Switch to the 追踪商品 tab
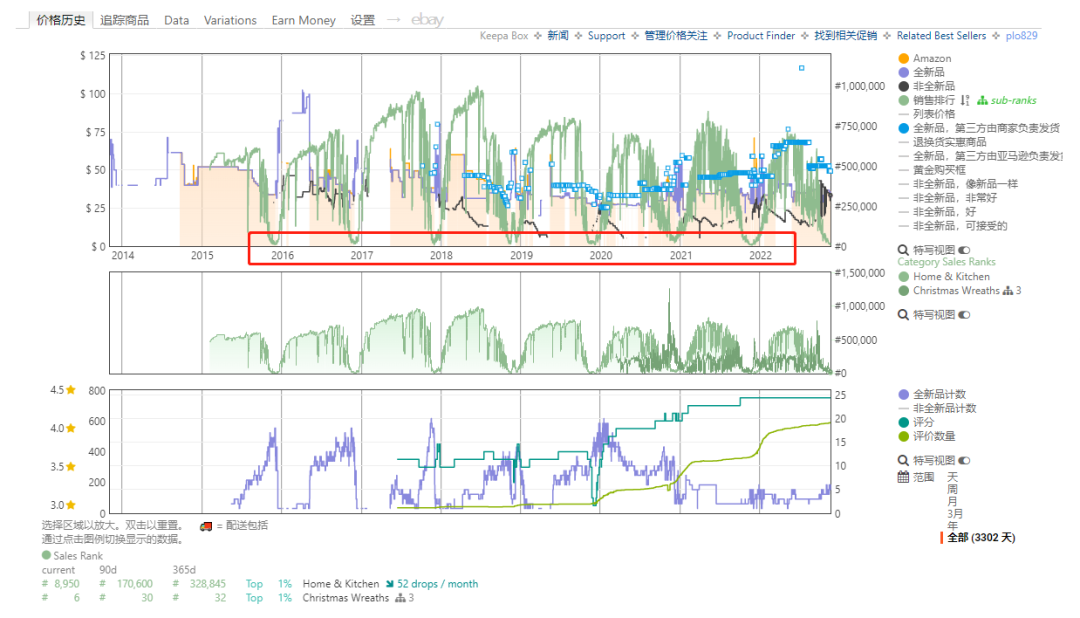1080x618 pixels. [x=125, y=20]
